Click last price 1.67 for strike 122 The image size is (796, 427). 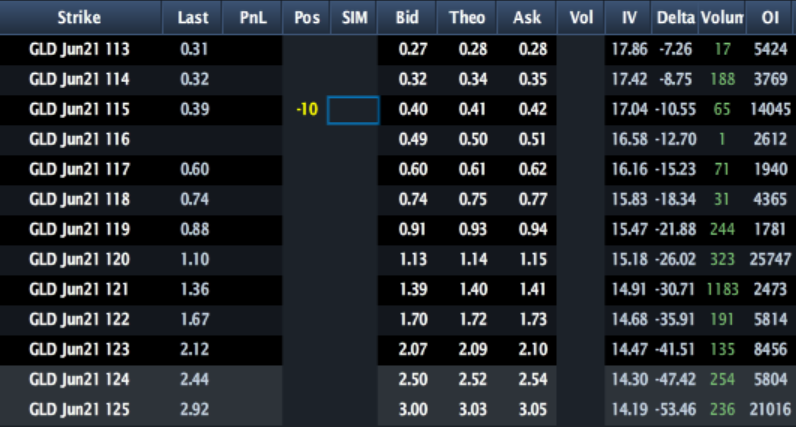tap(194, 319)
